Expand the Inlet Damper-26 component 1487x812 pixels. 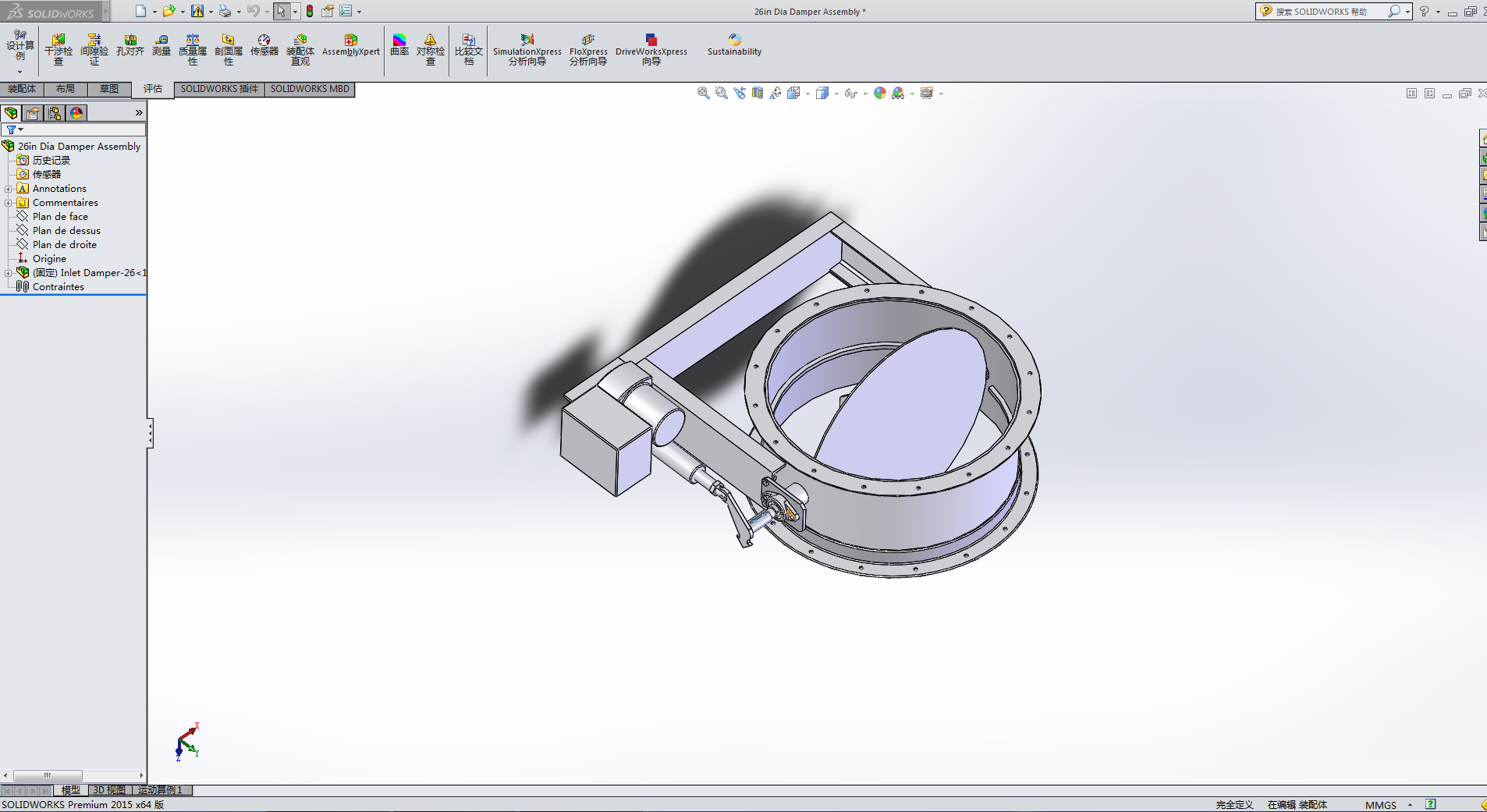coord(8,273)
